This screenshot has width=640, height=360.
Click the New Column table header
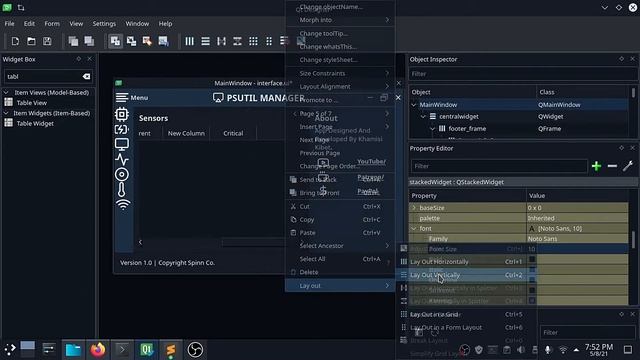click(x=186, y=133)
